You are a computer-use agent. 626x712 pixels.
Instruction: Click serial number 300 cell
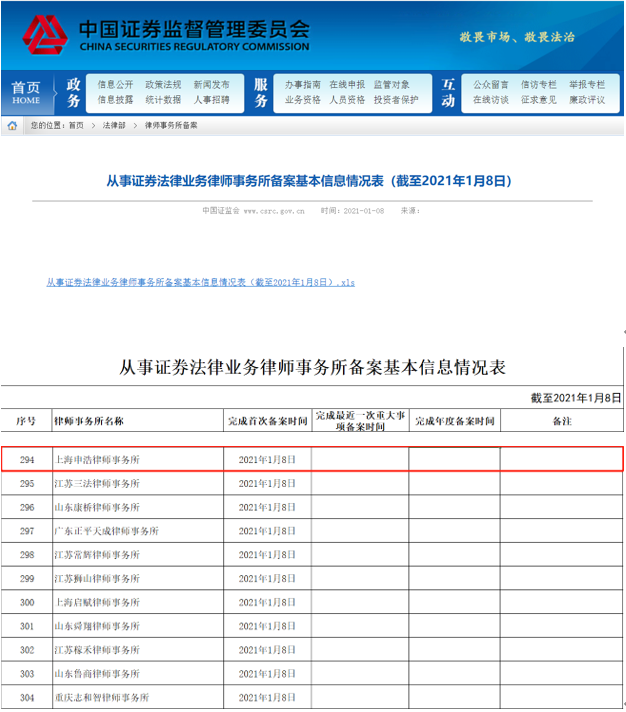coord(27,602)
